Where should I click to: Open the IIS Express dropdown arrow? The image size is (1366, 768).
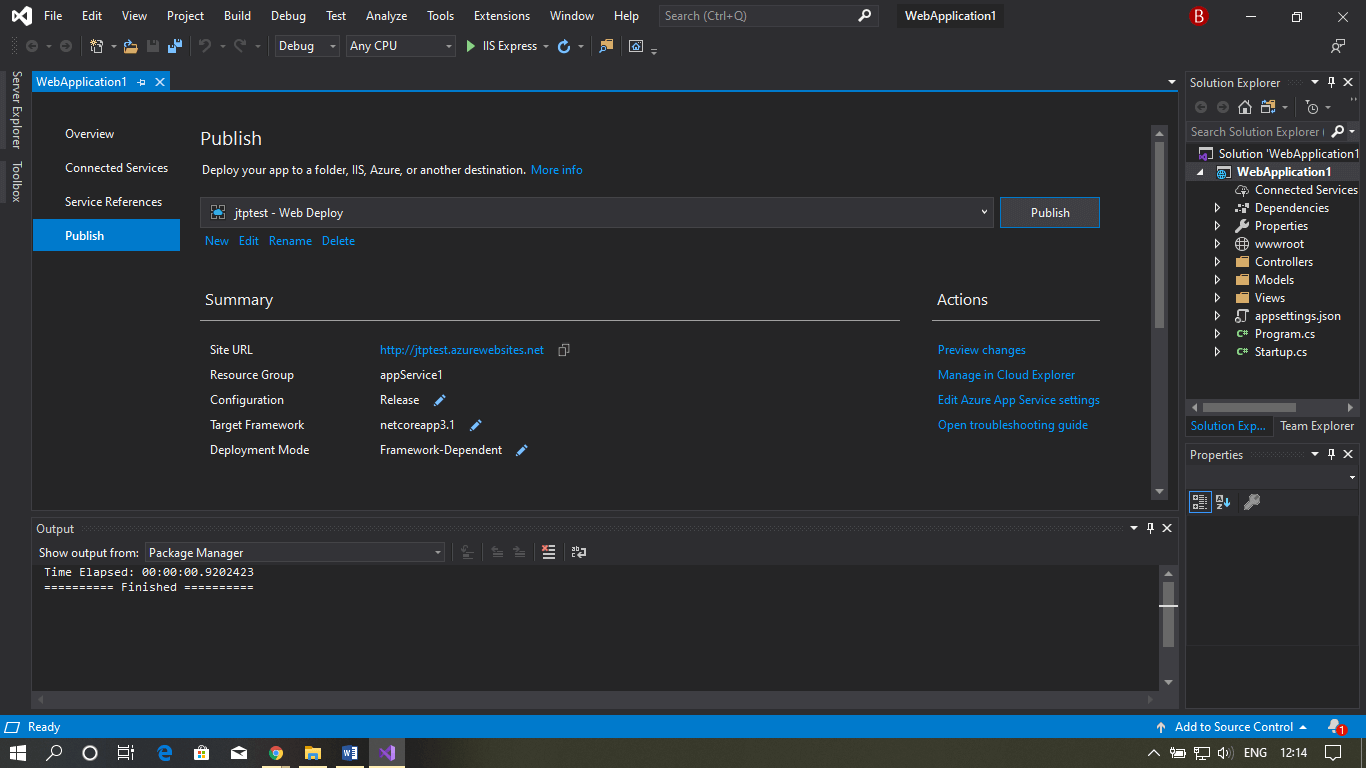coord(546,46)
